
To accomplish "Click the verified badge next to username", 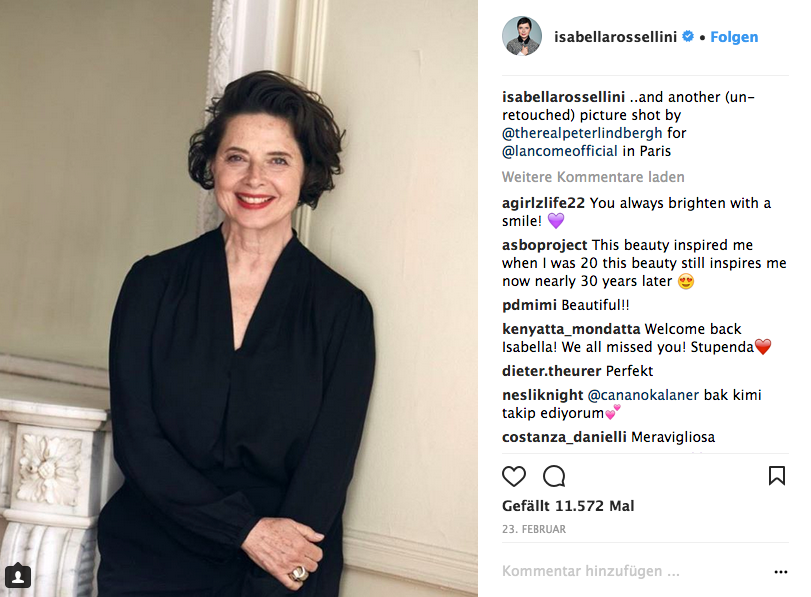I will (688, 36).
